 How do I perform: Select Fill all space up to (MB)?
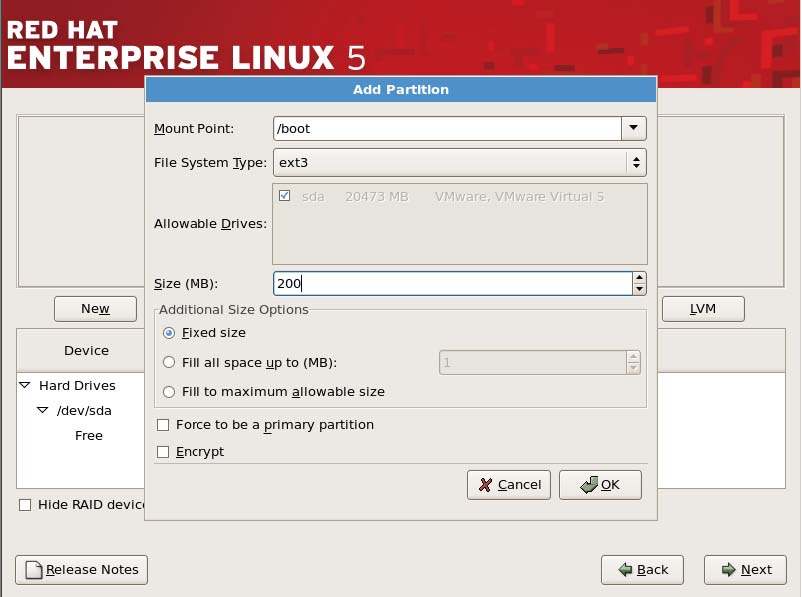[168, 362]
